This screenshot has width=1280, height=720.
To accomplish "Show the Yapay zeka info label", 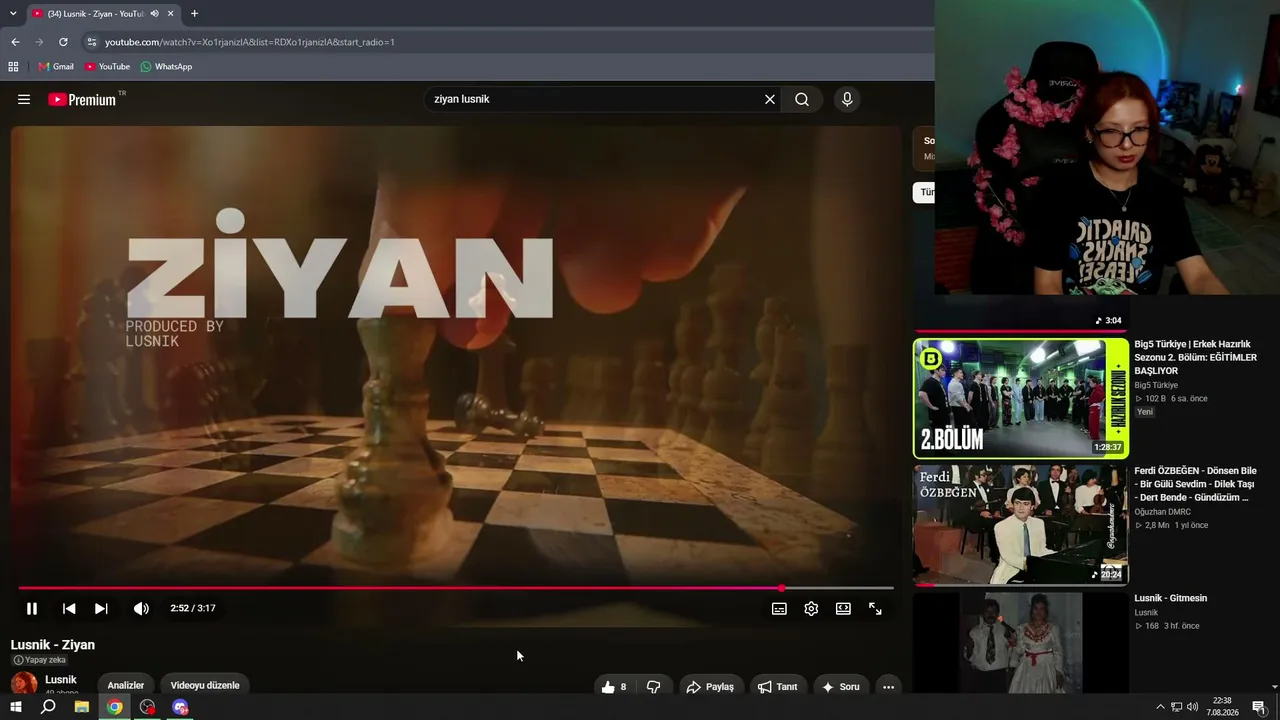I will [39, 660].
